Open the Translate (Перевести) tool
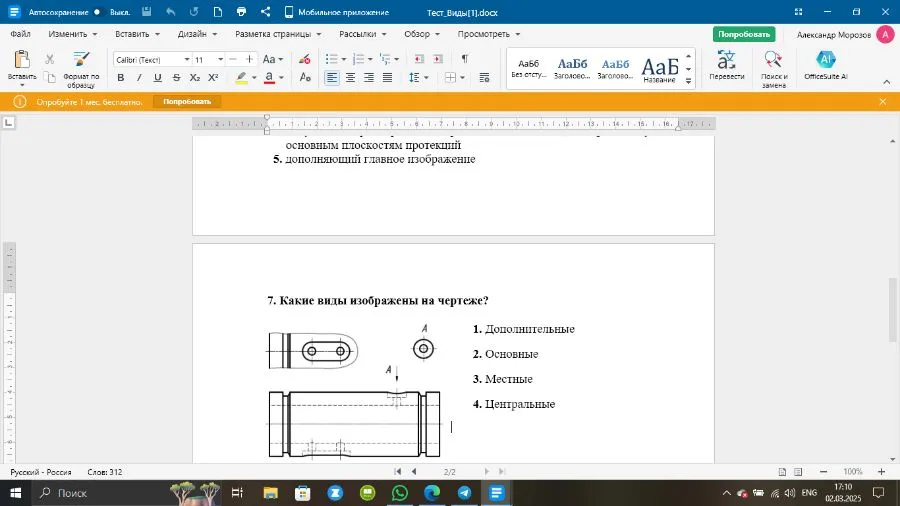Screen dimensions: 900x506 coord(726,66)
